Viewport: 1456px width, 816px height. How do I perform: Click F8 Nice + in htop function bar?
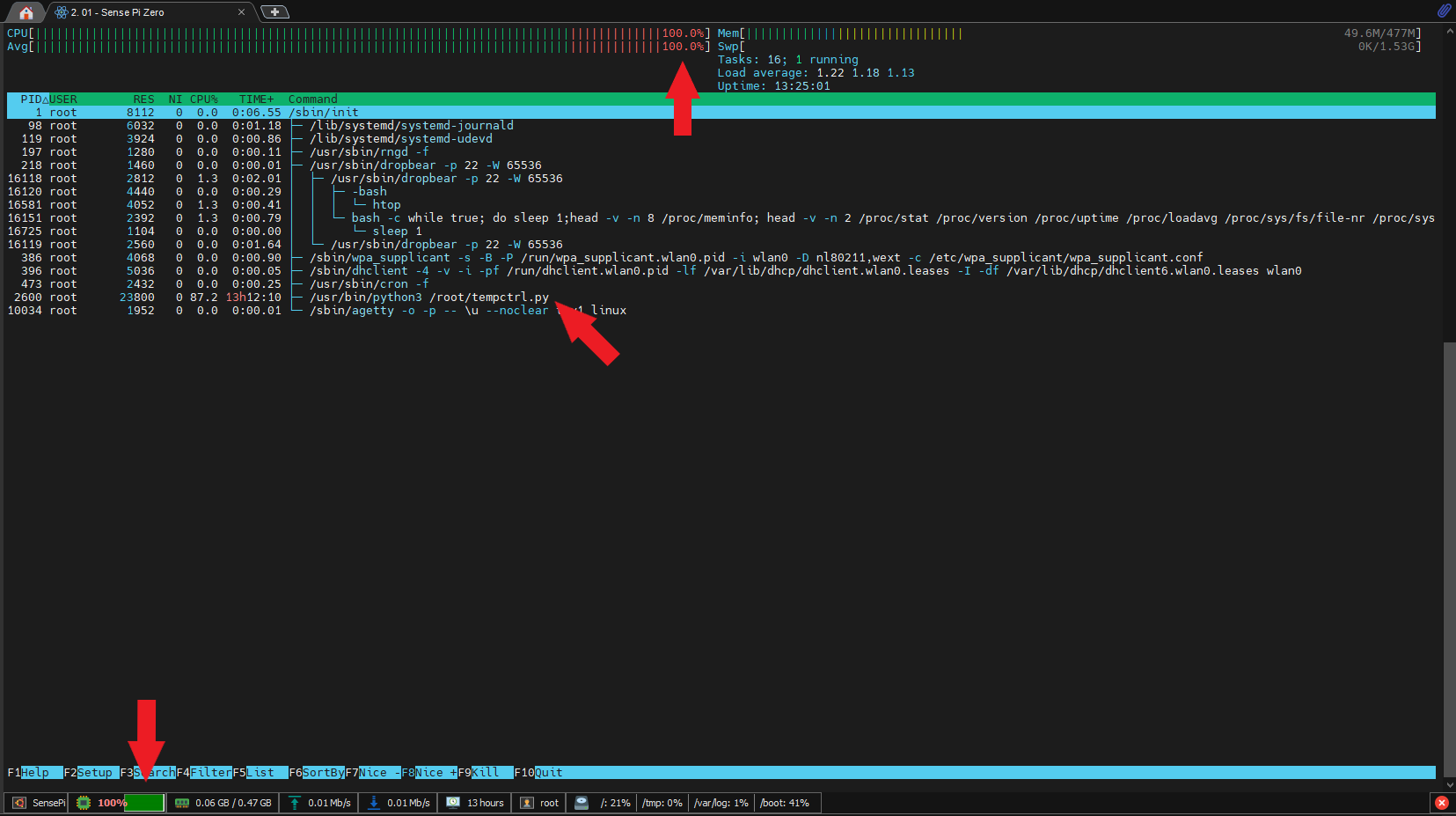pos(429,773)
